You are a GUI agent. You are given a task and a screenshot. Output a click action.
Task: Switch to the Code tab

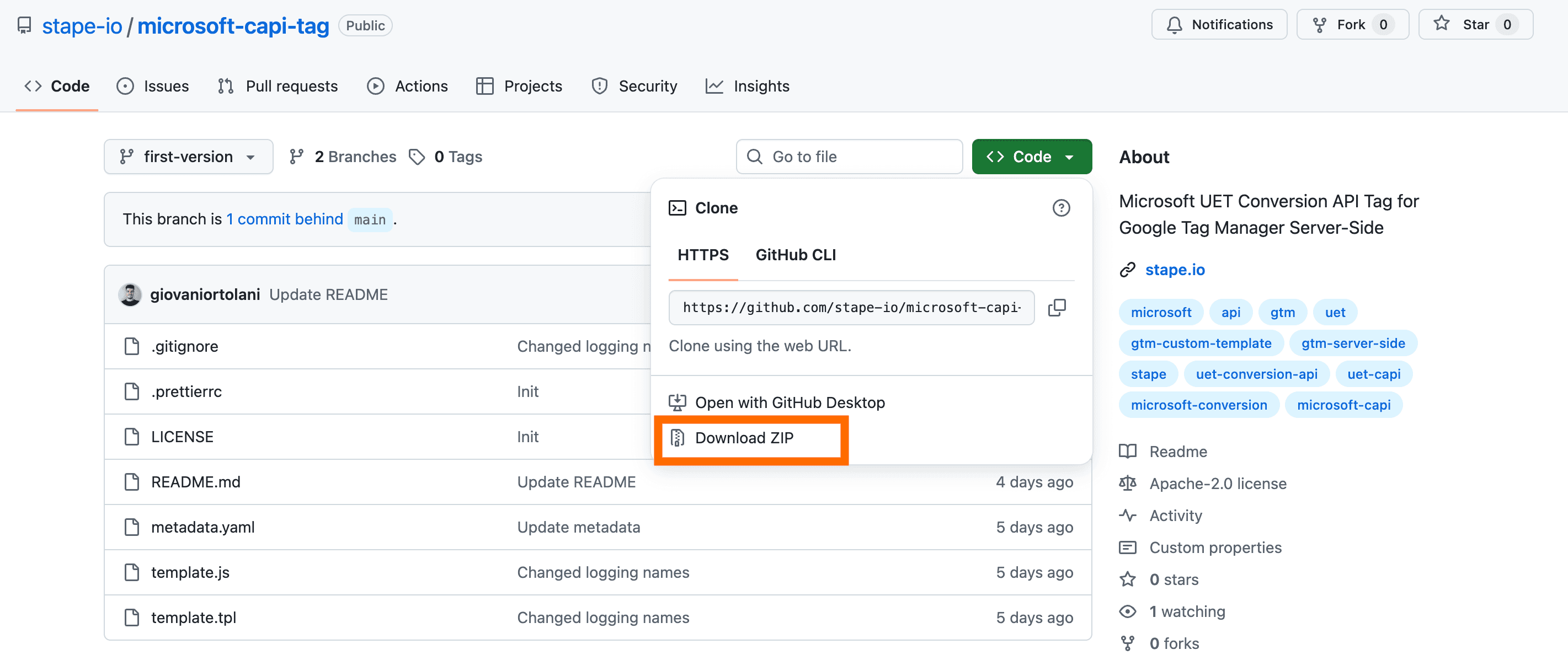(x=57, y=87)
